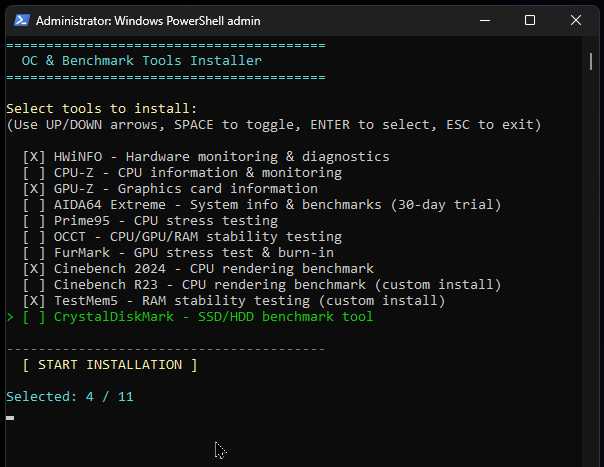Click 'Select tools to install:' prompt
Screen dimensions: 604x467
tap(102, 109)
